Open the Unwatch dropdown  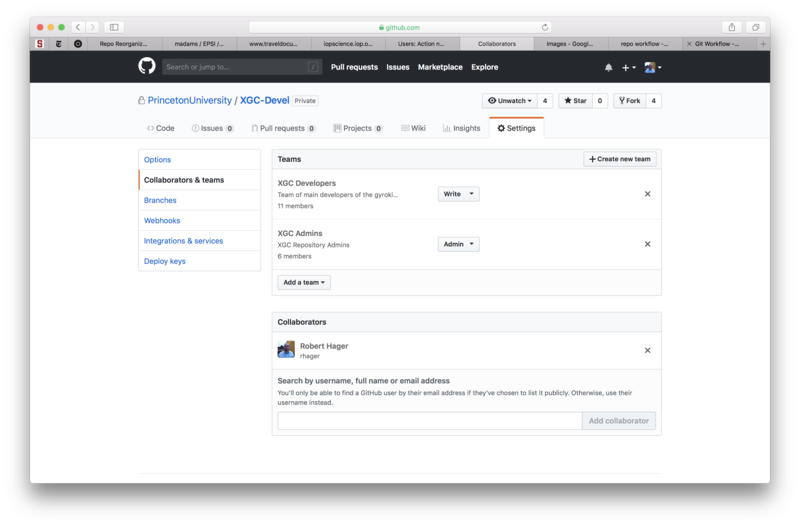510,101
